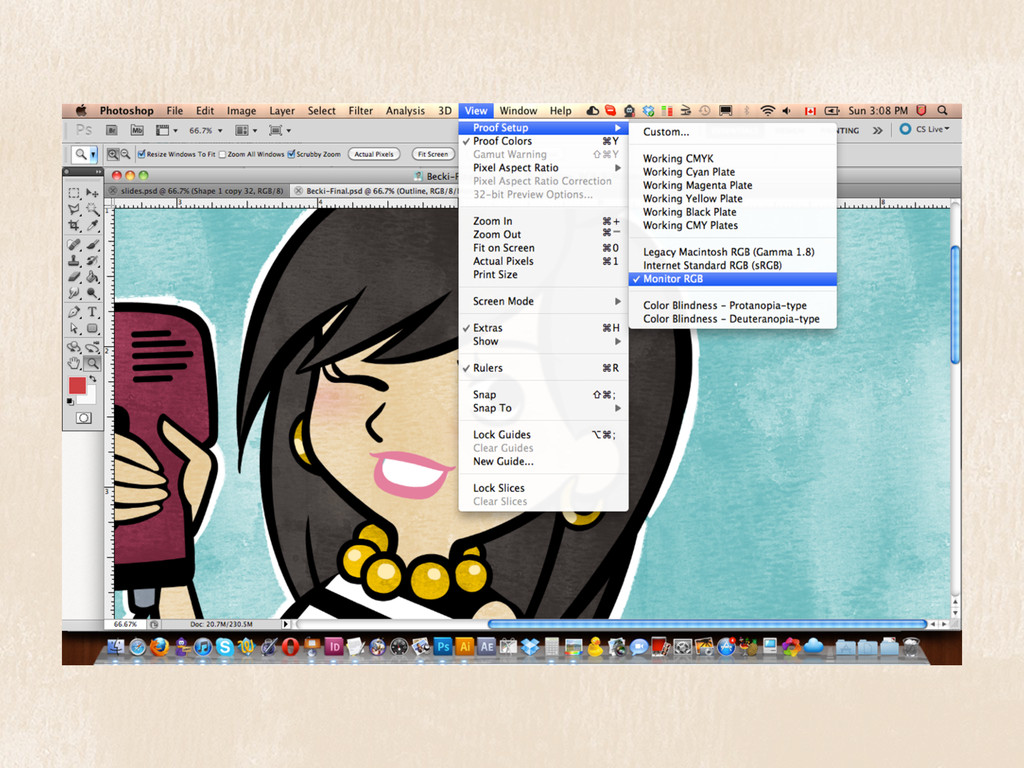
Task: Uncheck Resize Windows To Fit
Action: [x=141, y=154]
